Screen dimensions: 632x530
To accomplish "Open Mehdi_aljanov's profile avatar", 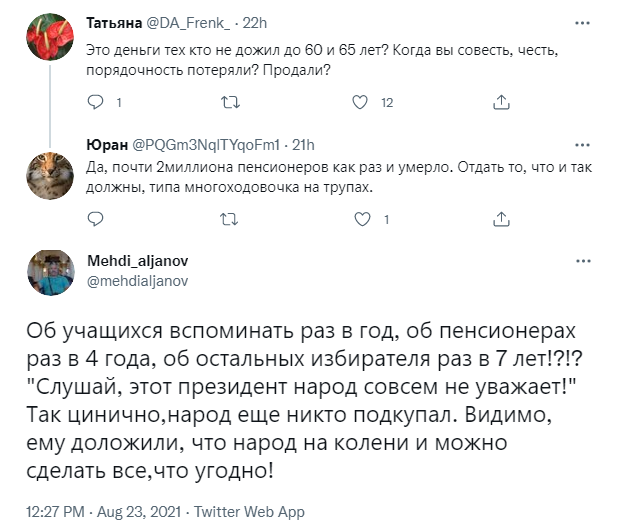I will point(44,273).
